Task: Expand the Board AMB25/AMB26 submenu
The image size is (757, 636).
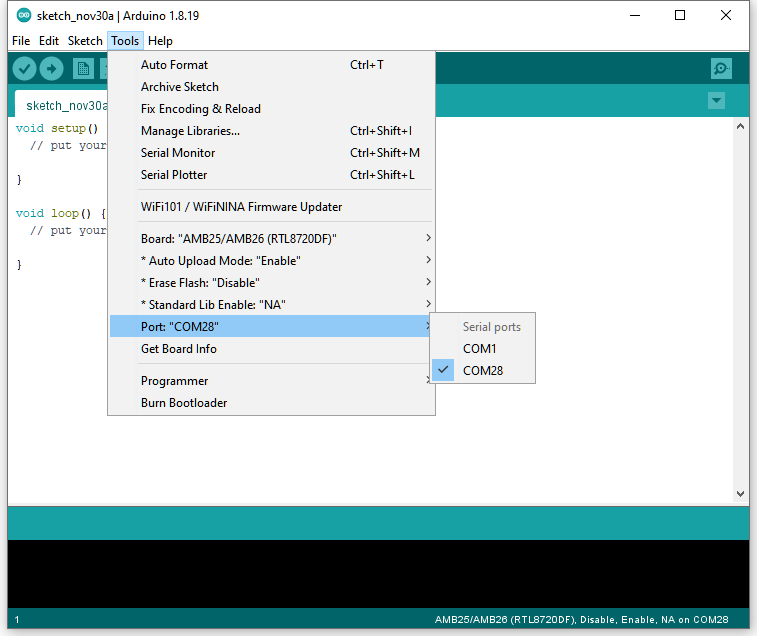Action: [272, 239]
